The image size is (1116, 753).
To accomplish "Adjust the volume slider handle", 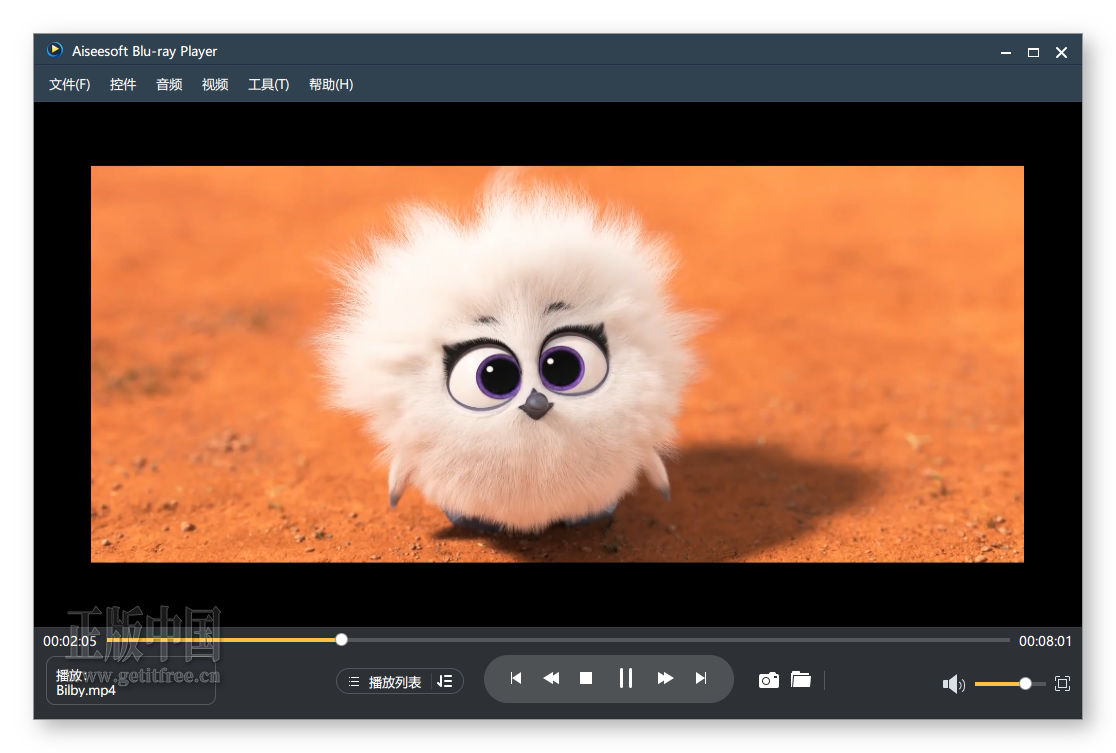I will coord(1025,684).
